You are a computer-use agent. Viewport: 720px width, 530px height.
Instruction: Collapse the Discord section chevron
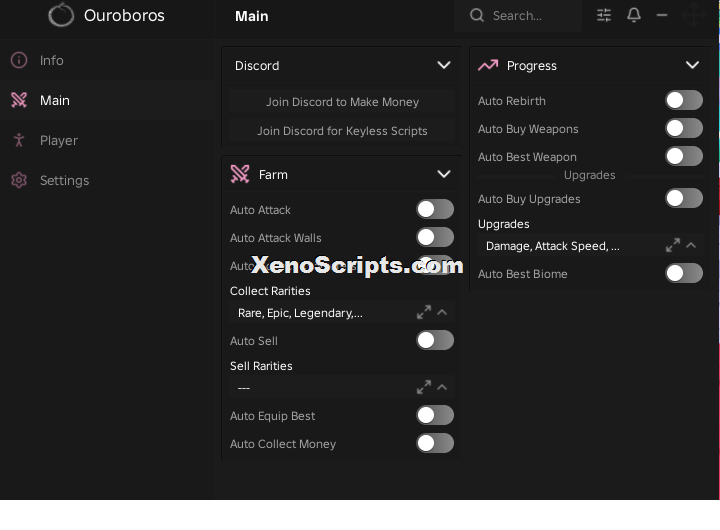pyautogui.click(x=444, y=65)
